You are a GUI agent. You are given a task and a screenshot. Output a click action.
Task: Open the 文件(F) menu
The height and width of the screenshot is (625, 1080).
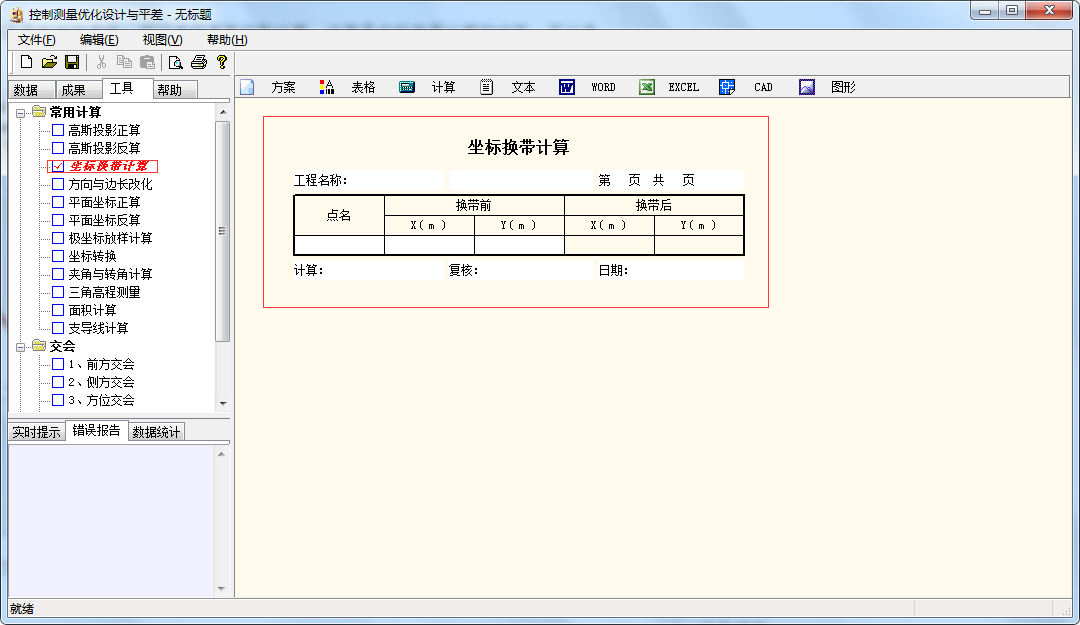(37, 40)
